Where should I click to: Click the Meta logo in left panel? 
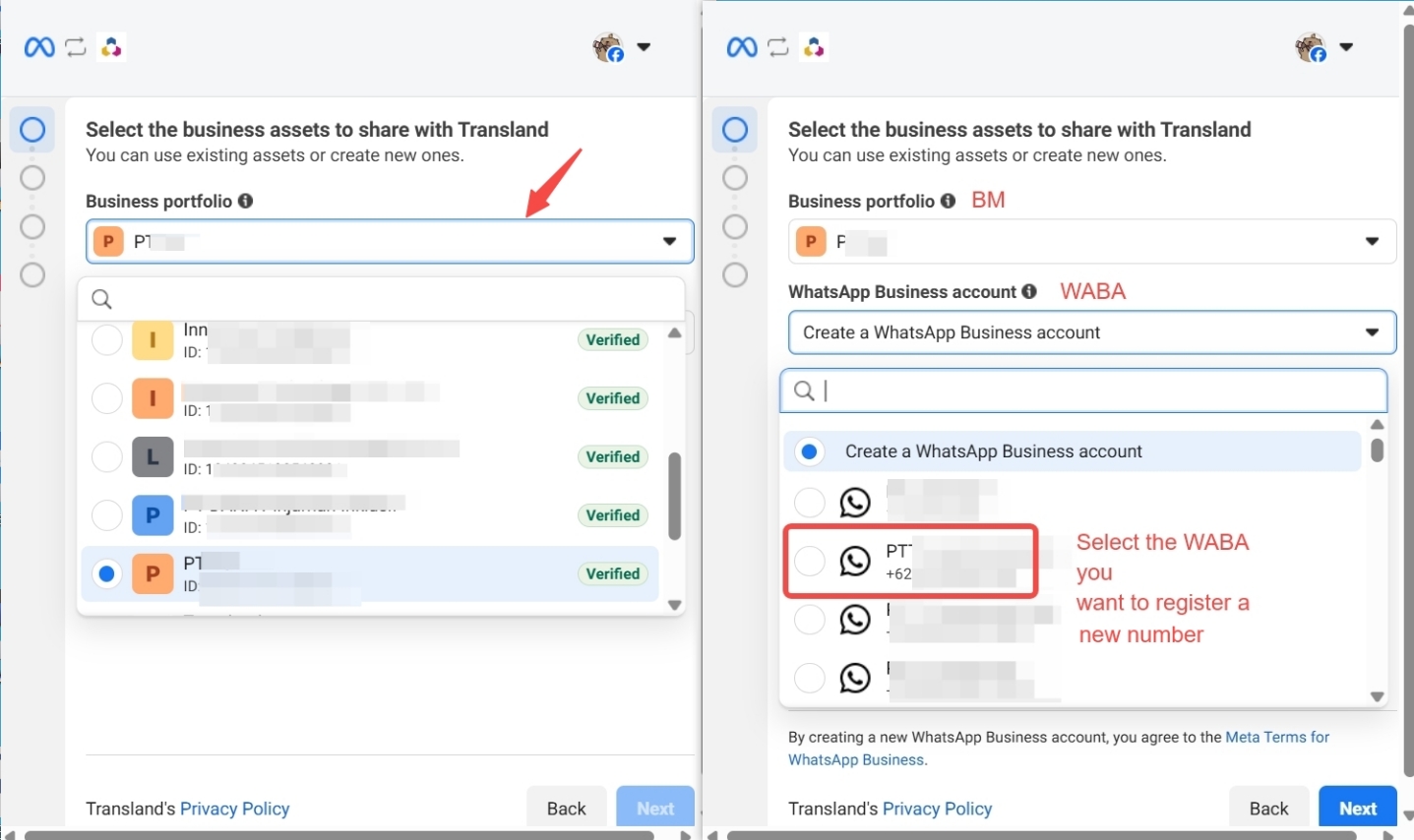tap(39, 47)
